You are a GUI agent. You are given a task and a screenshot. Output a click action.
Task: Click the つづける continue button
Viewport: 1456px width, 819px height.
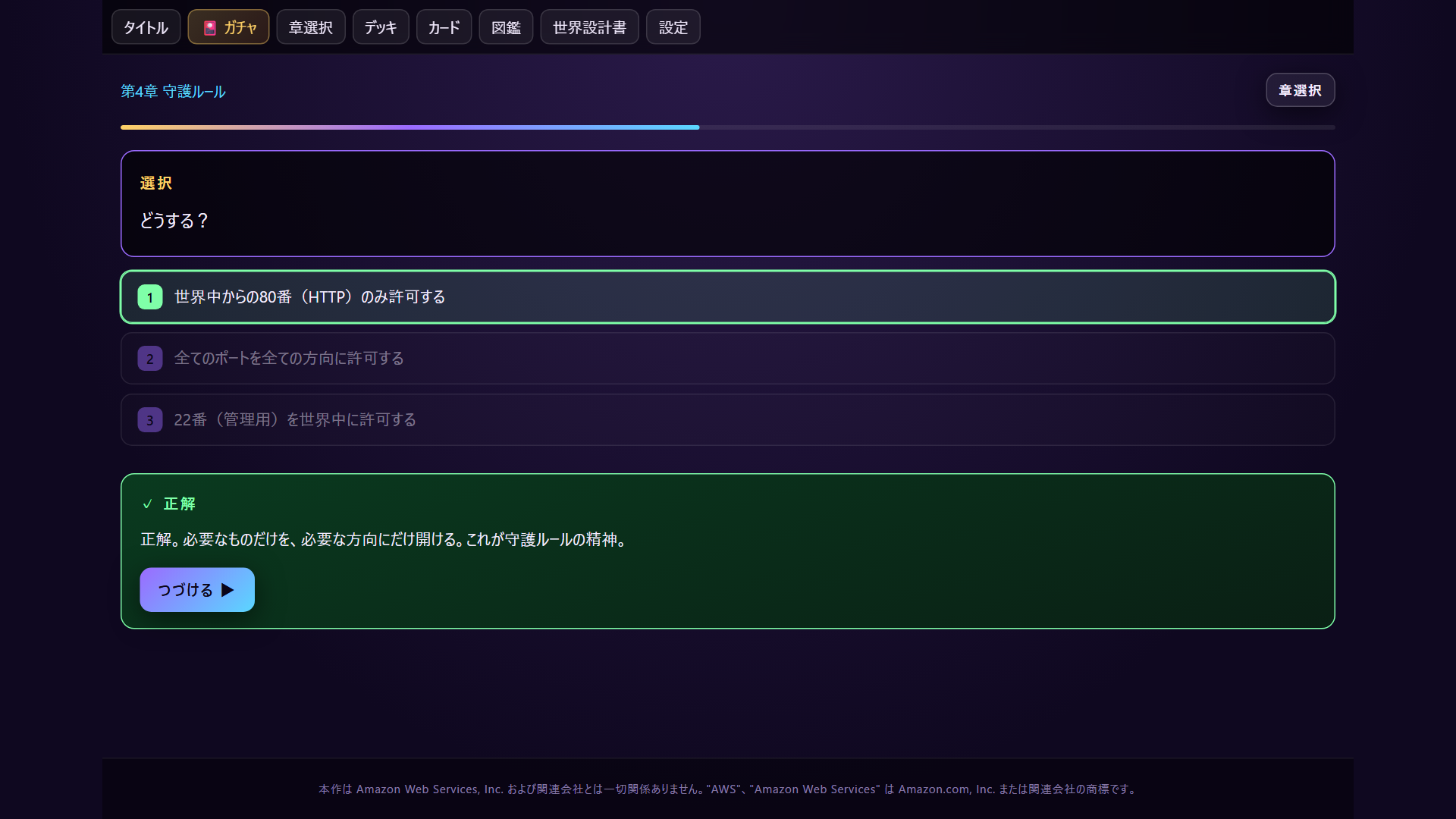[x=197, y=590]
